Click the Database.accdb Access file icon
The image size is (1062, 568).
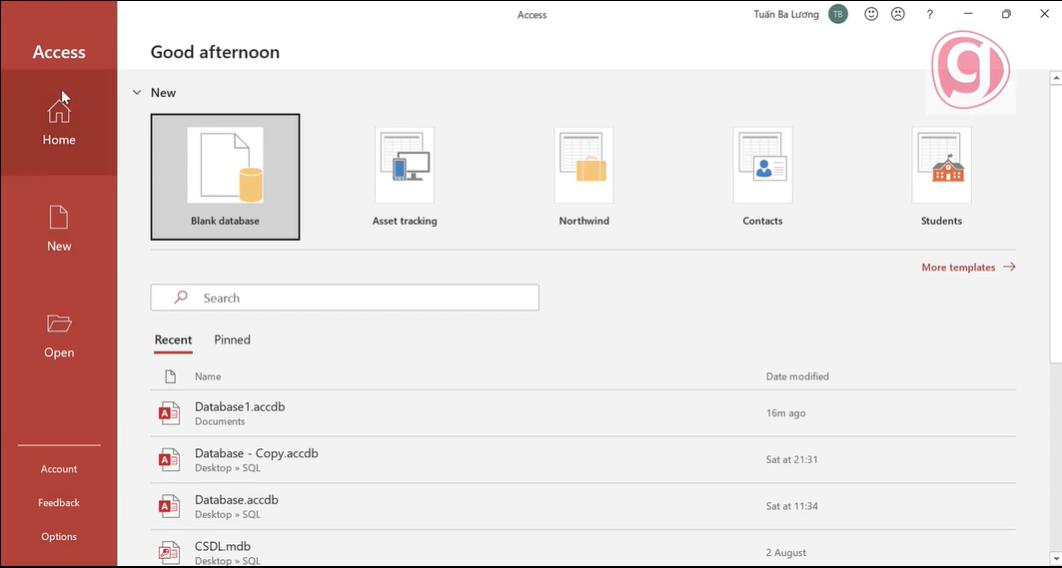point(169,506)
